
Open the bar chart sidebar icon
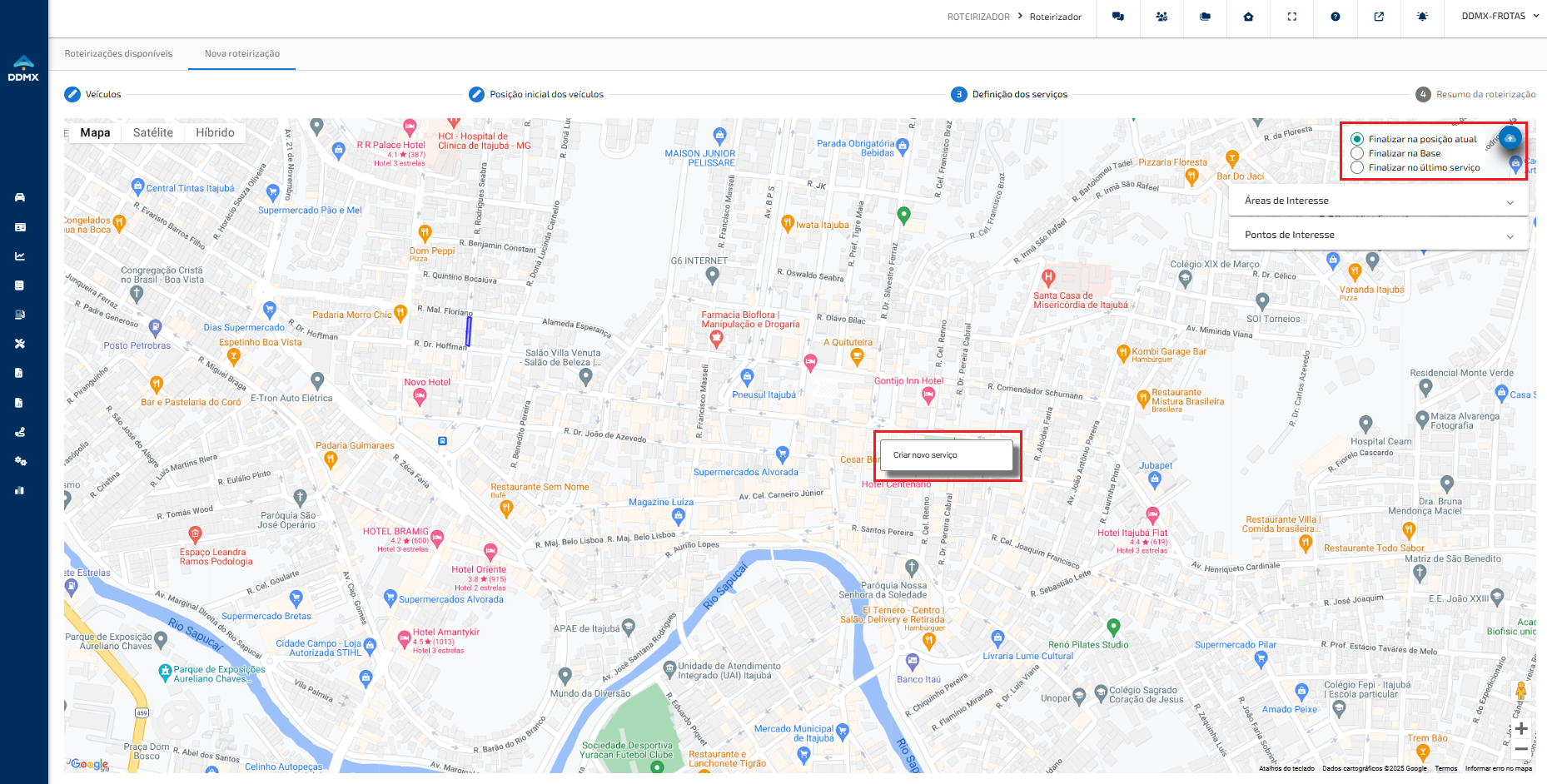(x=20, y=490)
